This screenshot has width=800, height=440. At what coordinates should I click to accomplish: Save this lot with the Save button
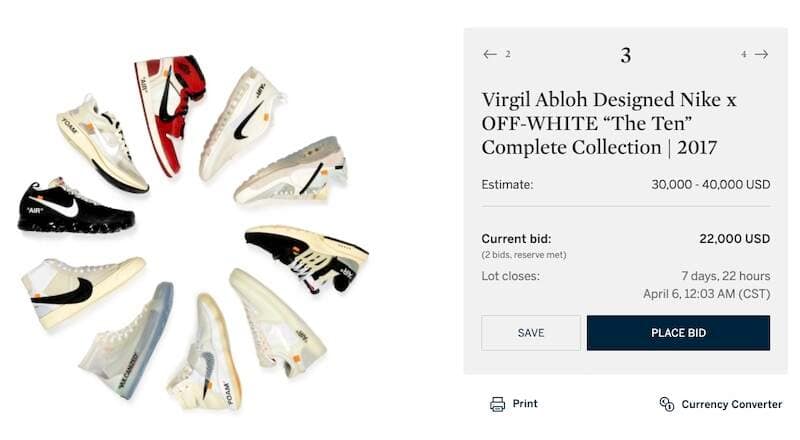click(531, 333)
